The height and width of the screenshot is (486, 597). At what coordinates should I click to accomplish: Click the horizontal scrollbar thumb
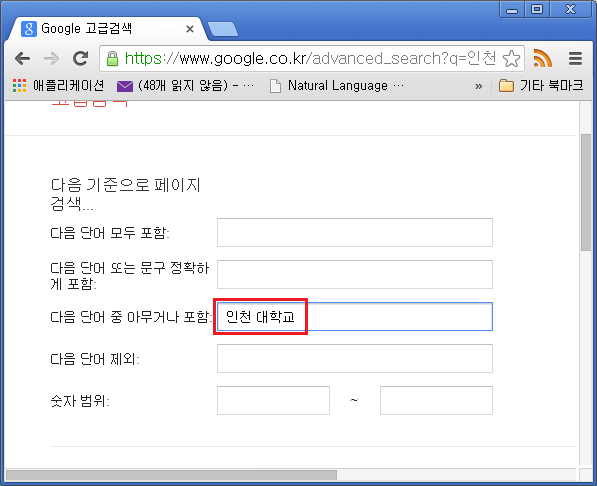[x=171, y=475]
